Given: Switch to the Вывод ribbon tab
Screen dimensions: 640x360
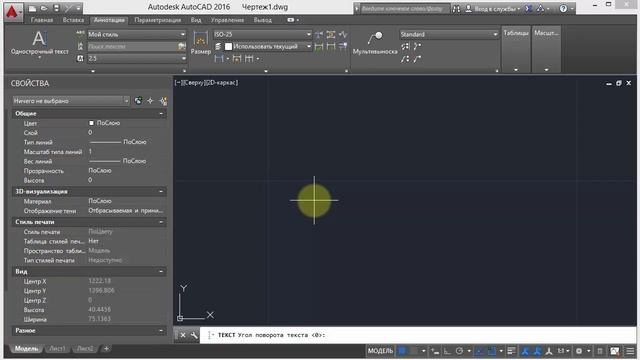Looking at the screenshot, I should [262, 20].
